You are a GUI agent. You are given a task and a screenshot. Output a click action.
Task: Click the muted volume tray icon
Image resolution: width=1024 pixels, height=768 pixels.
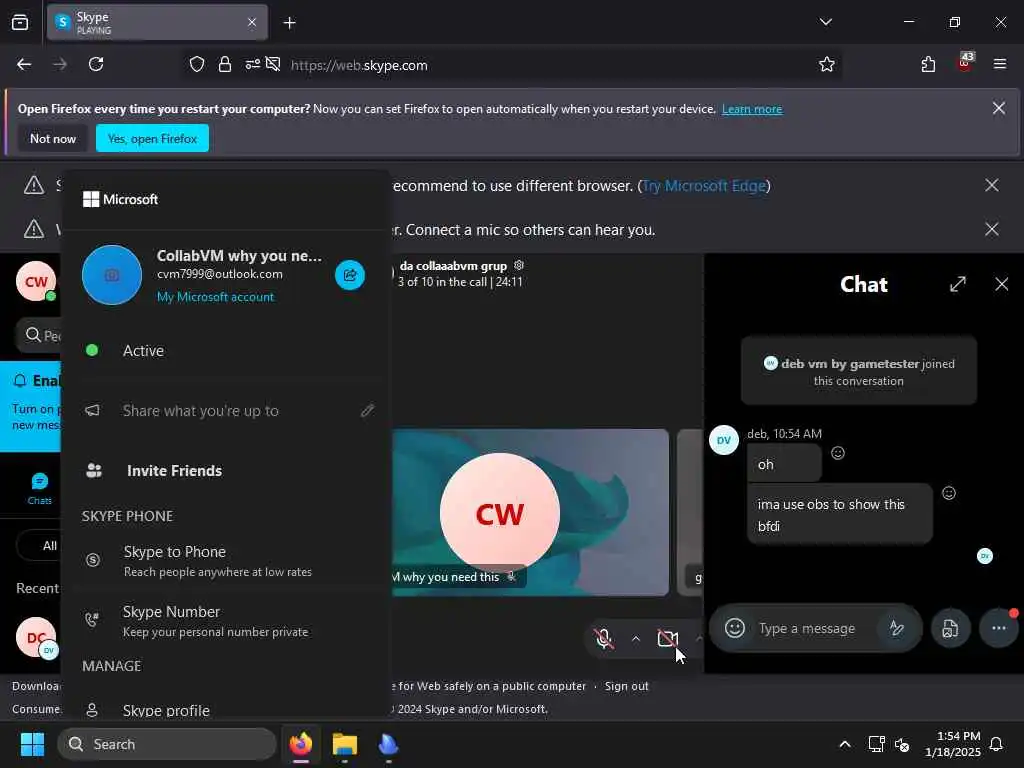[902, 744]
